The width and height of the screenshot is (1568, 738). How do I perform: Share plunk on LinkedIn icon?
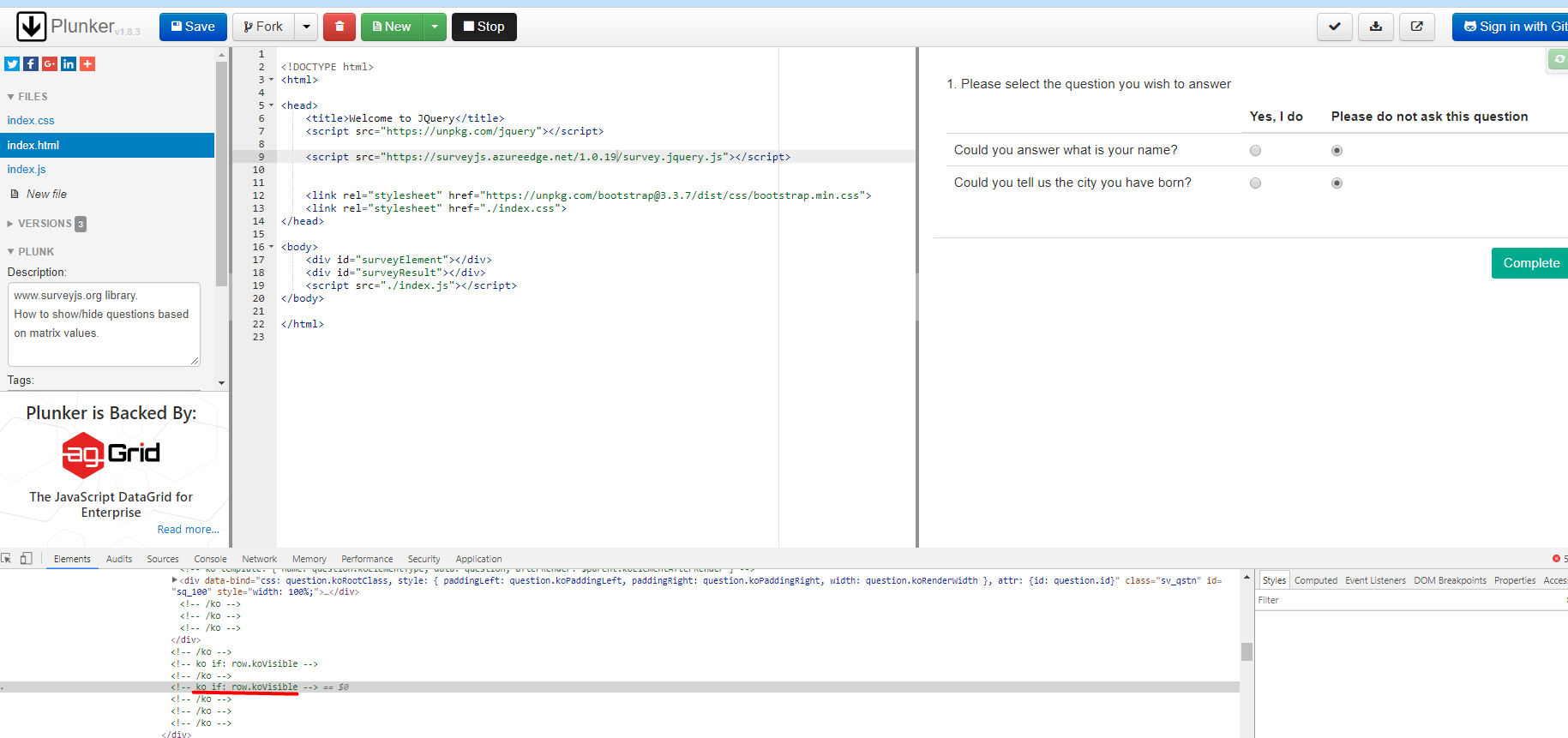69,63
